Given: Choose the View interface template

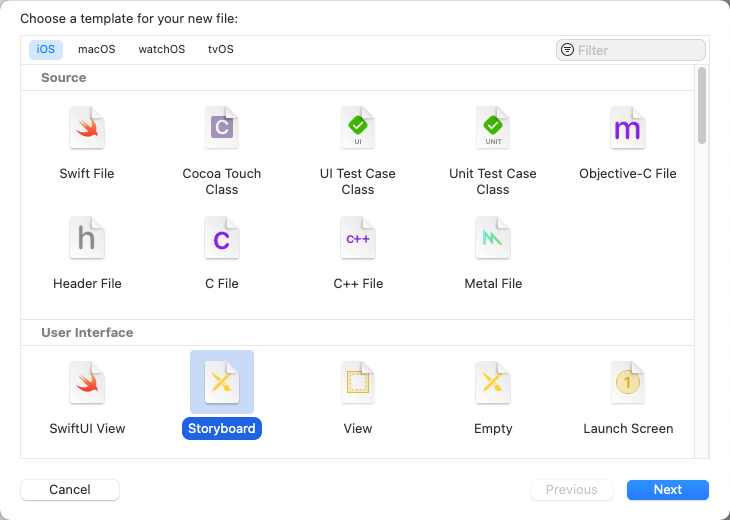Looking at the screenshot, I should click(x=357, y=384).
